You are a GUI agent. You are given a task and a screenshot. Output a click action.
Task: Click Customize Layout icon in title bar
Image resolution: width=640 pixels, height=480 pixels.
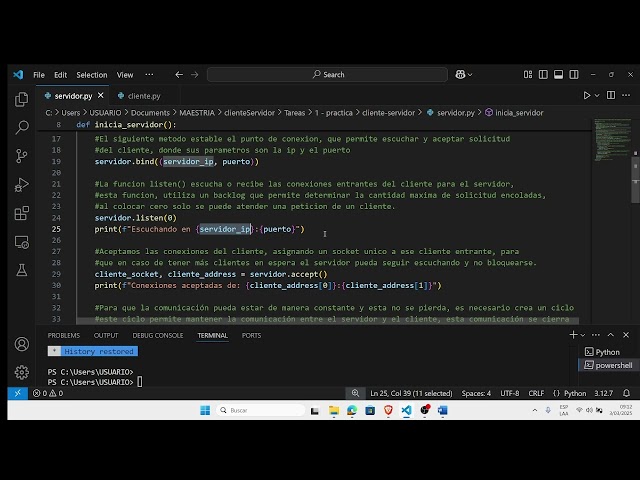tap(528, 74)
